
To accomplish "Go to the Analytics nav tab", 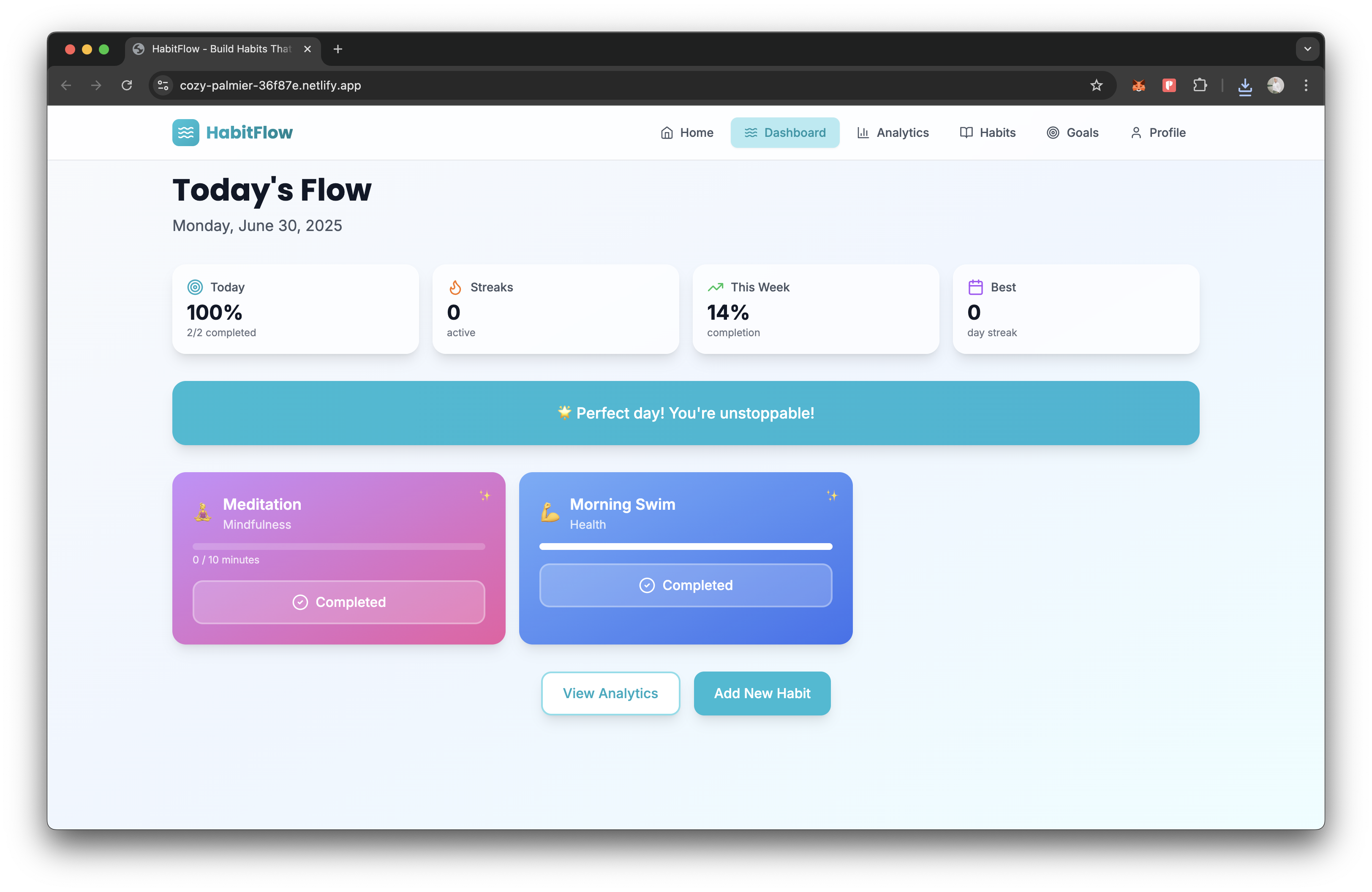I will pyautogui.click(x=893, y=133).
